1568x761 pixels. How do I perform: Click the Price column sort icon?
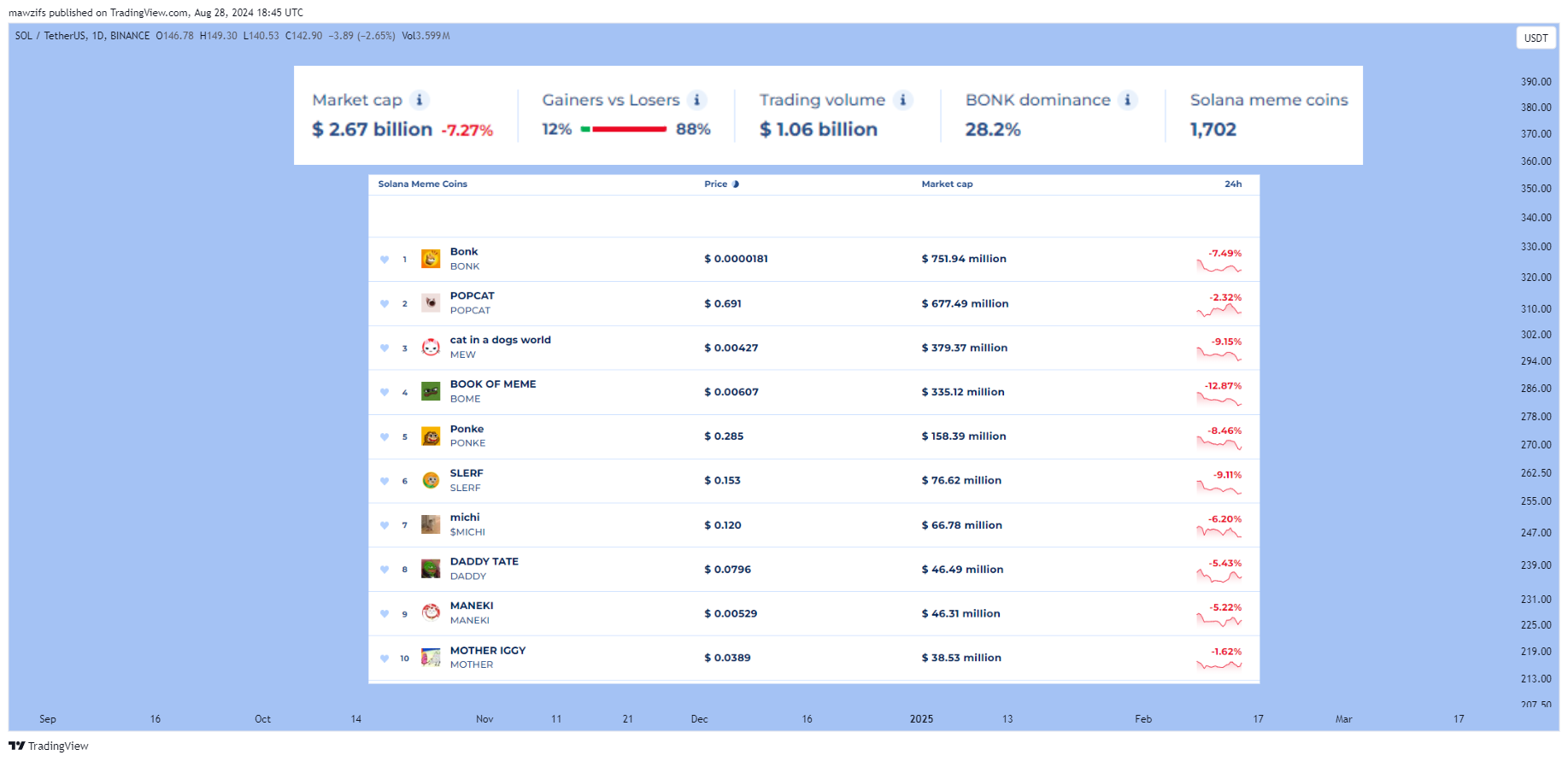(736, 184)
